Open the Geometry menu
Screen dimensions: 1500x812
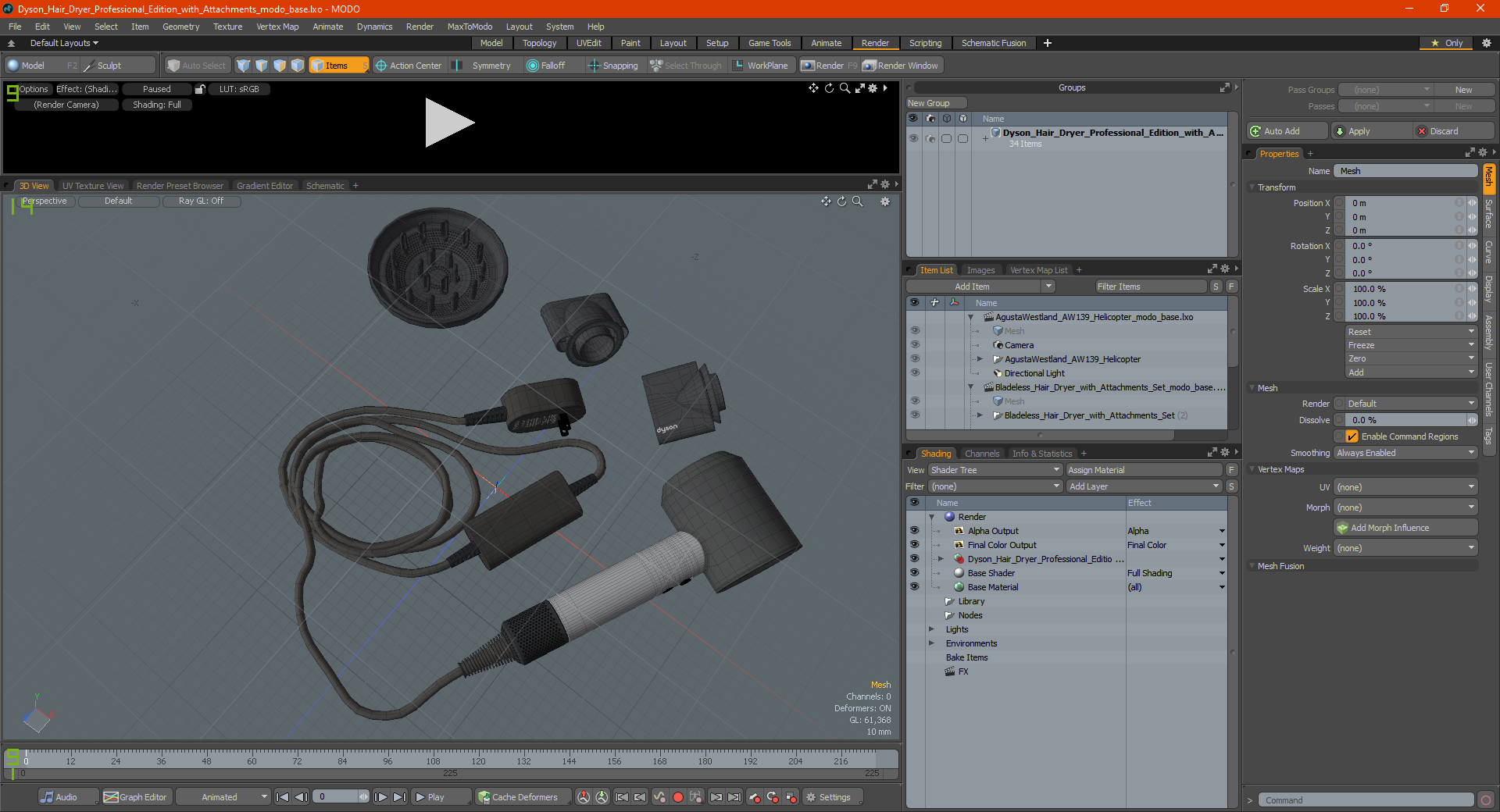click(x=180, y=27)
